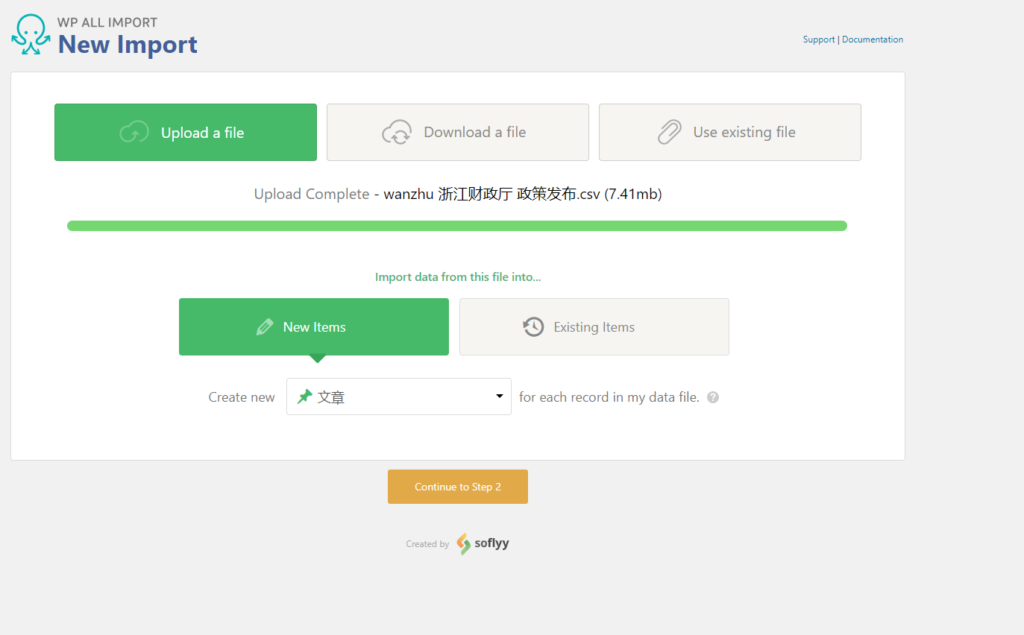Click the dropdown arrow of post type selector
This screenshot has width=1024, height=635.
click(499, 397)
